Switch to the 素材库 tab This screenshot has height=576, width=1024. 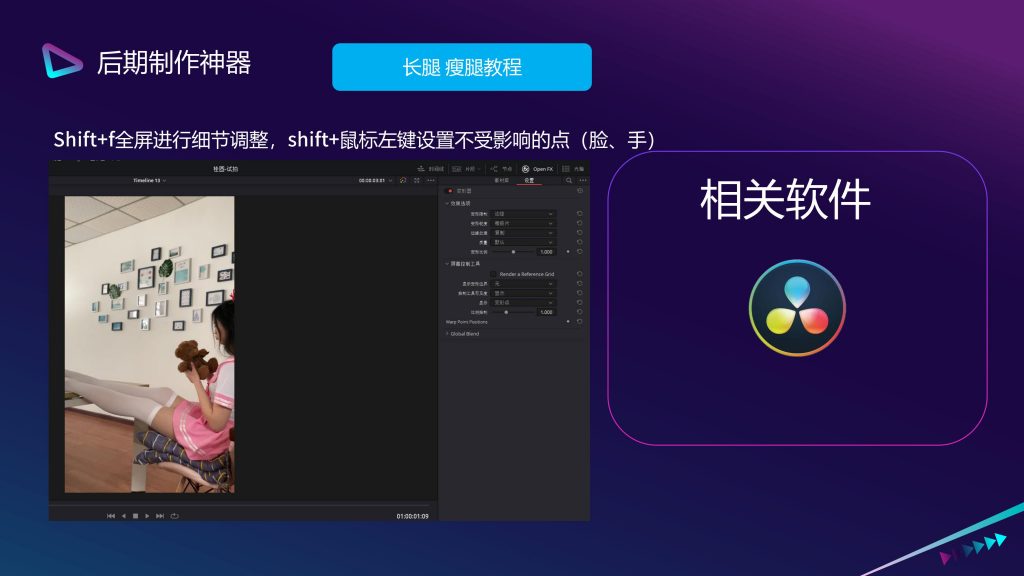click(x=501, y=180)
